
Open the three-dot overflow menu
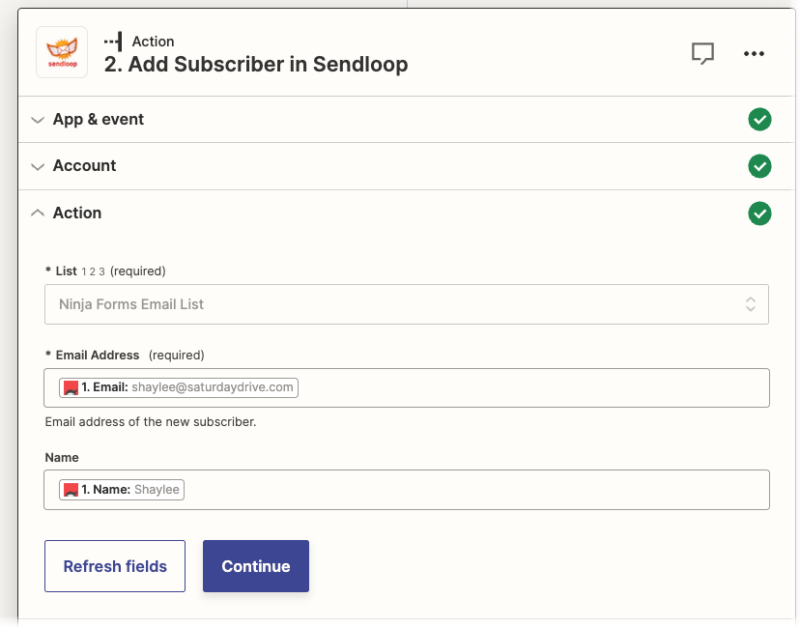tap(754, 54)
